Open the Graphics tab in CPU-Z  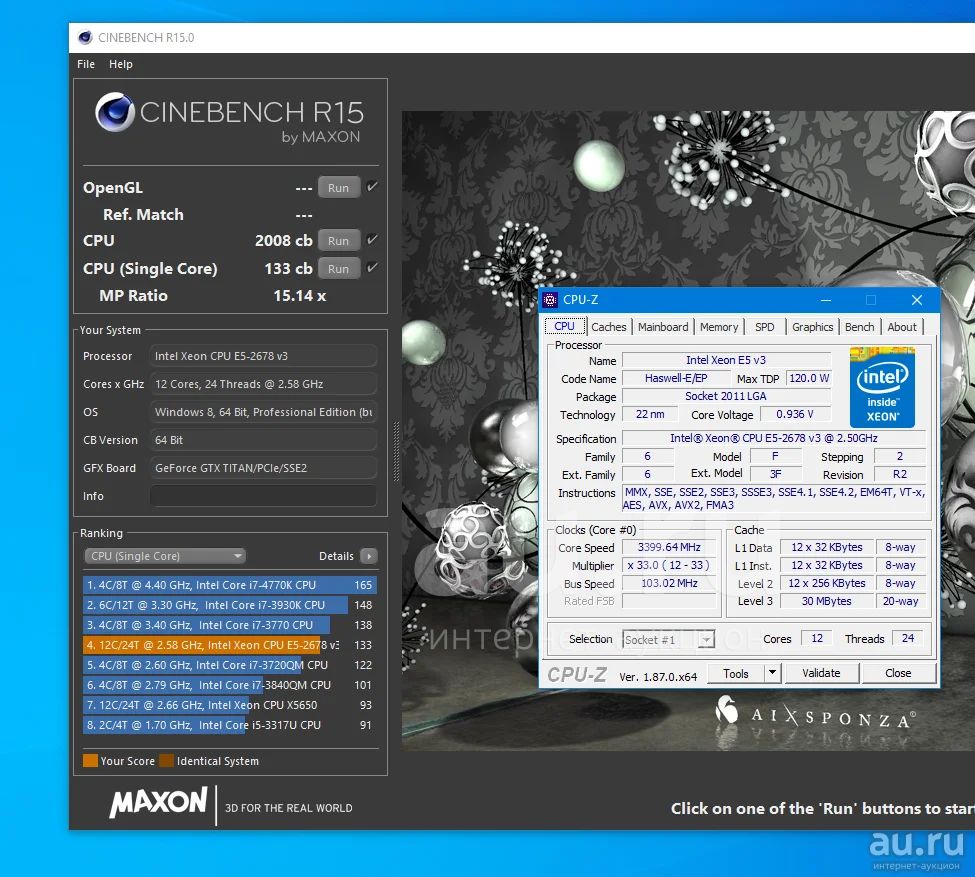point(812,327)
